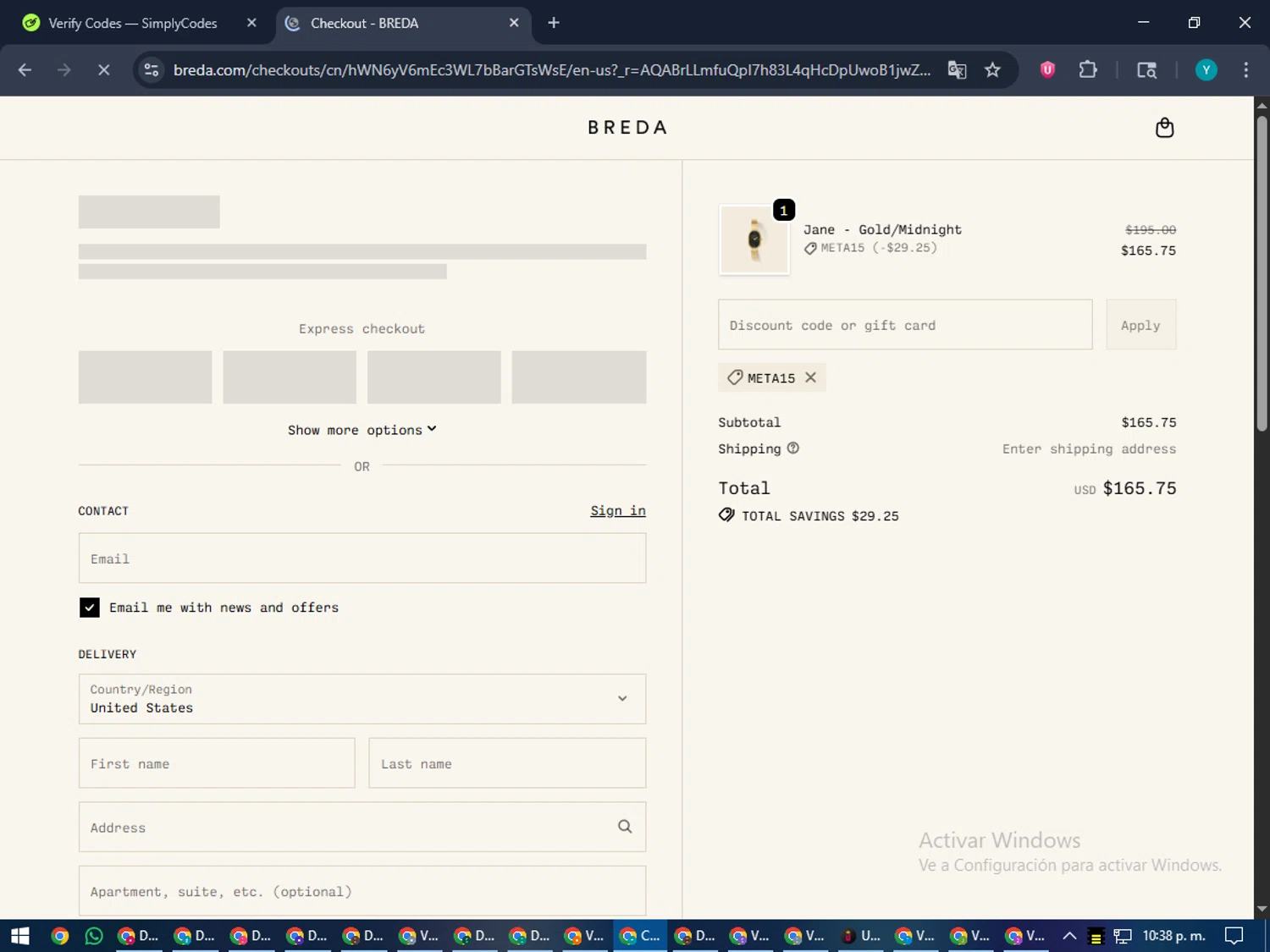1270x952 pixels.
Task: Open the Y profile avatar
Action: (x=1206, y=70)
